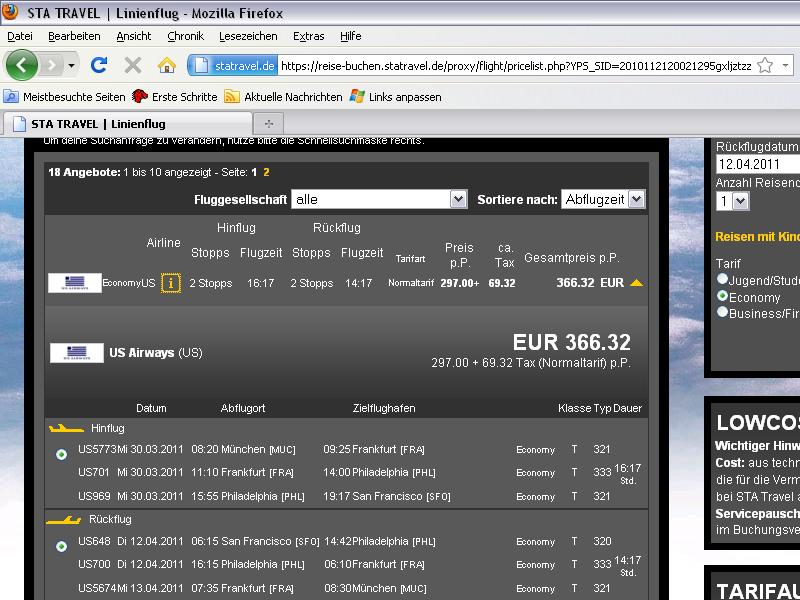800x600 pixels.
Task: Select the Hinflug radio button
Action: 61,454
